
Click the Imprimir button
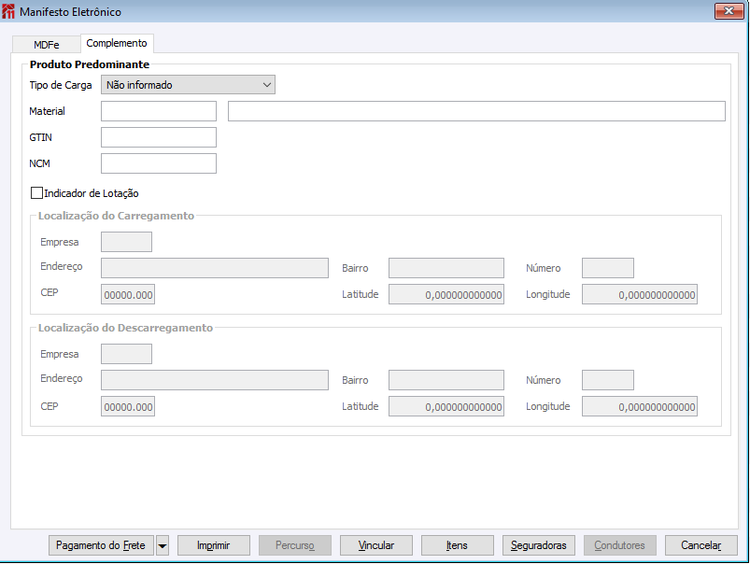click(213, 545)
